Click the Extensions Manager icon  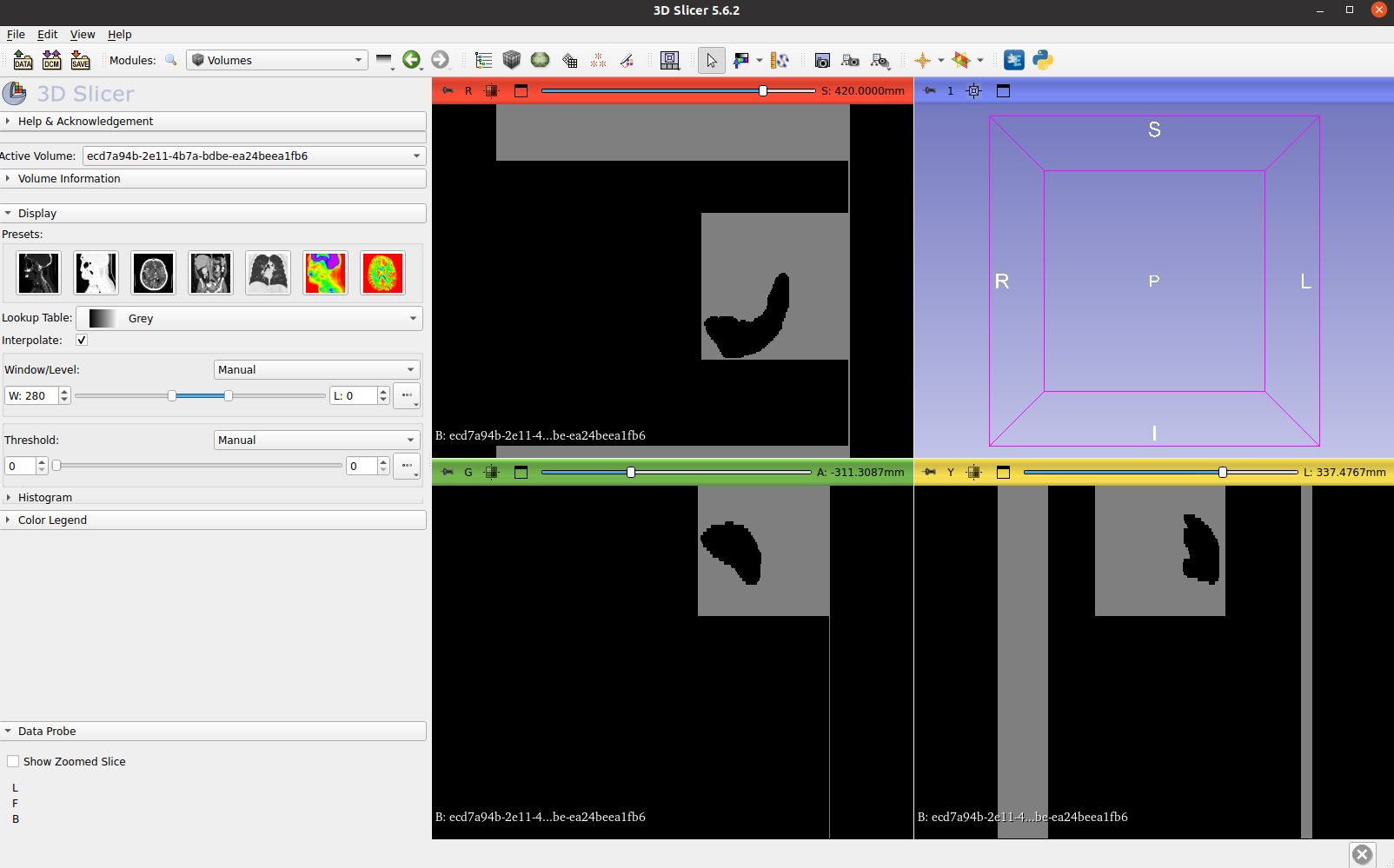1014,60
